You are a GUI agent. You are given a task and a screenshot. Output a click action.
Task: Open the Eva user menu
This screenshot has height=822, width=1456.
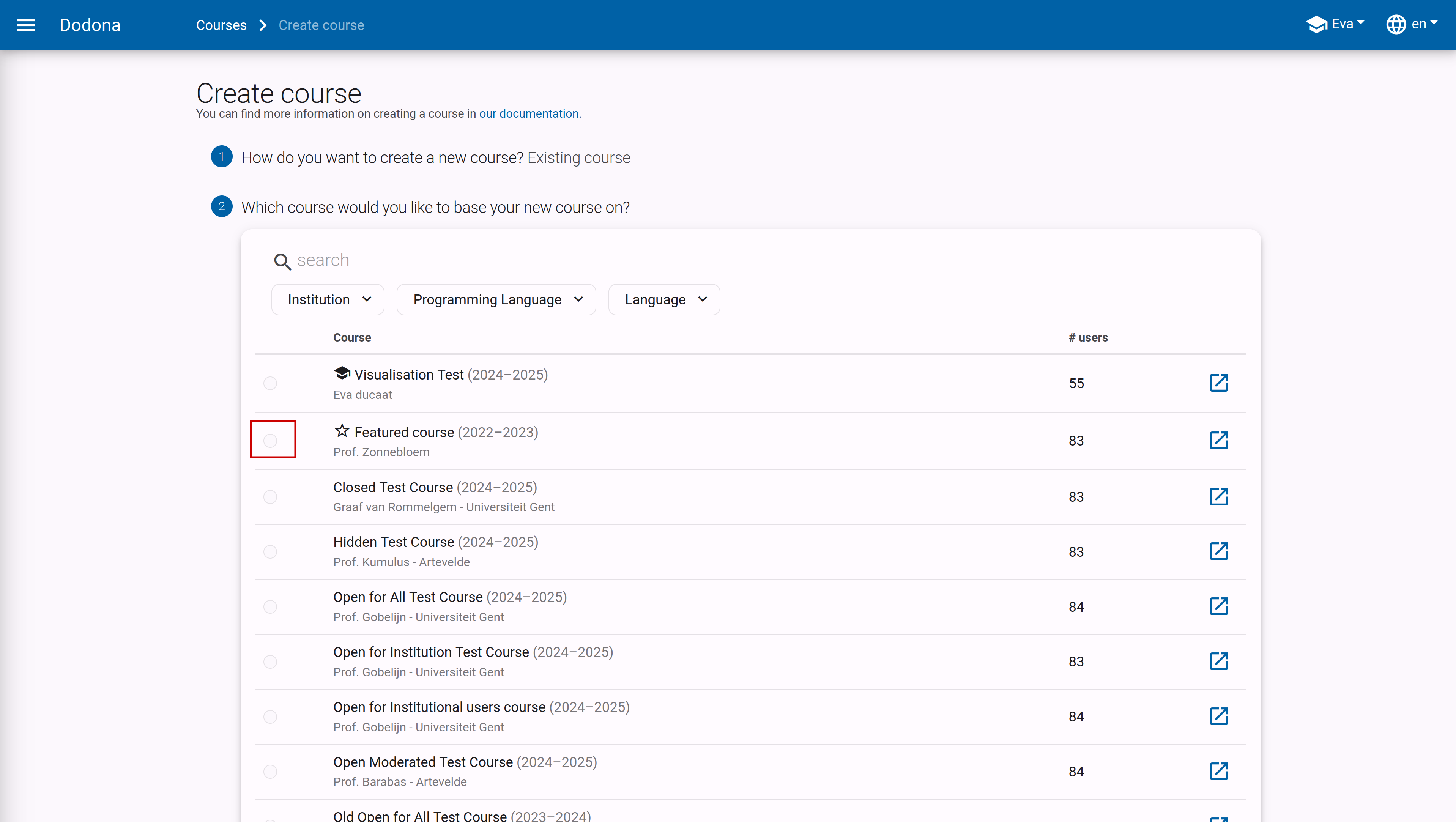tap(1335, 24)
